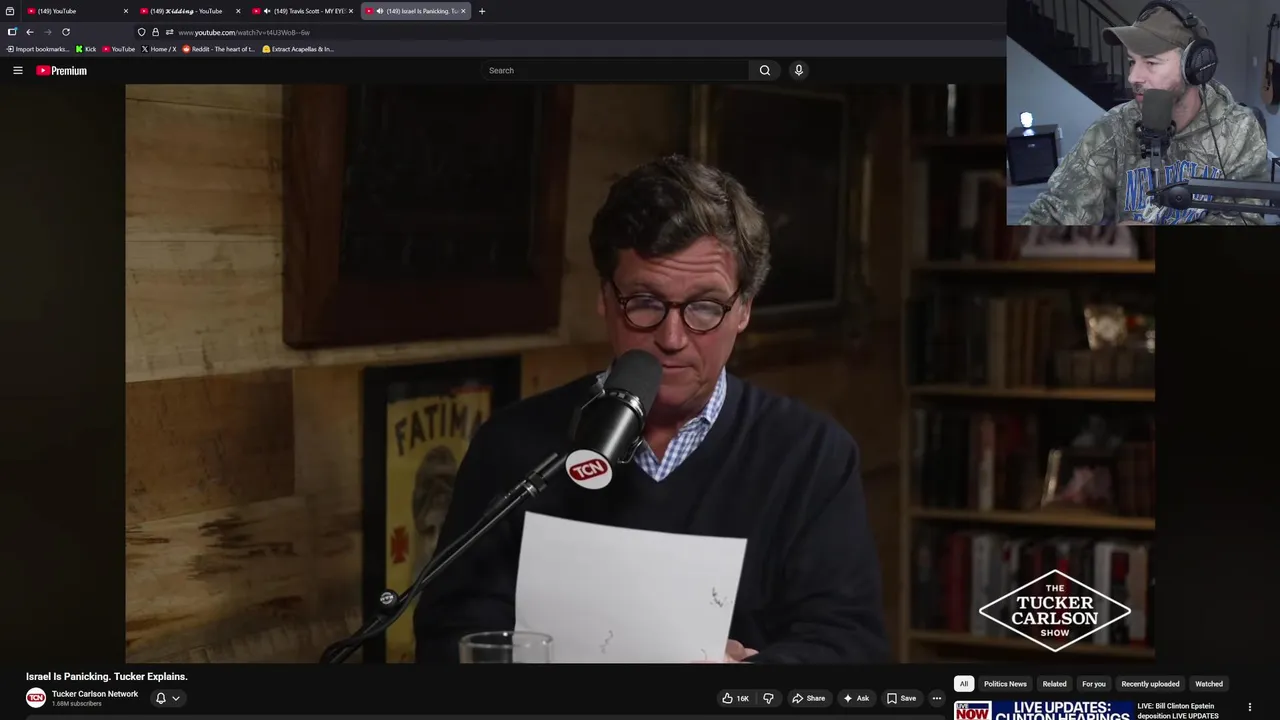
Task: Open a new browser tab
Action: tap(482, 11)
